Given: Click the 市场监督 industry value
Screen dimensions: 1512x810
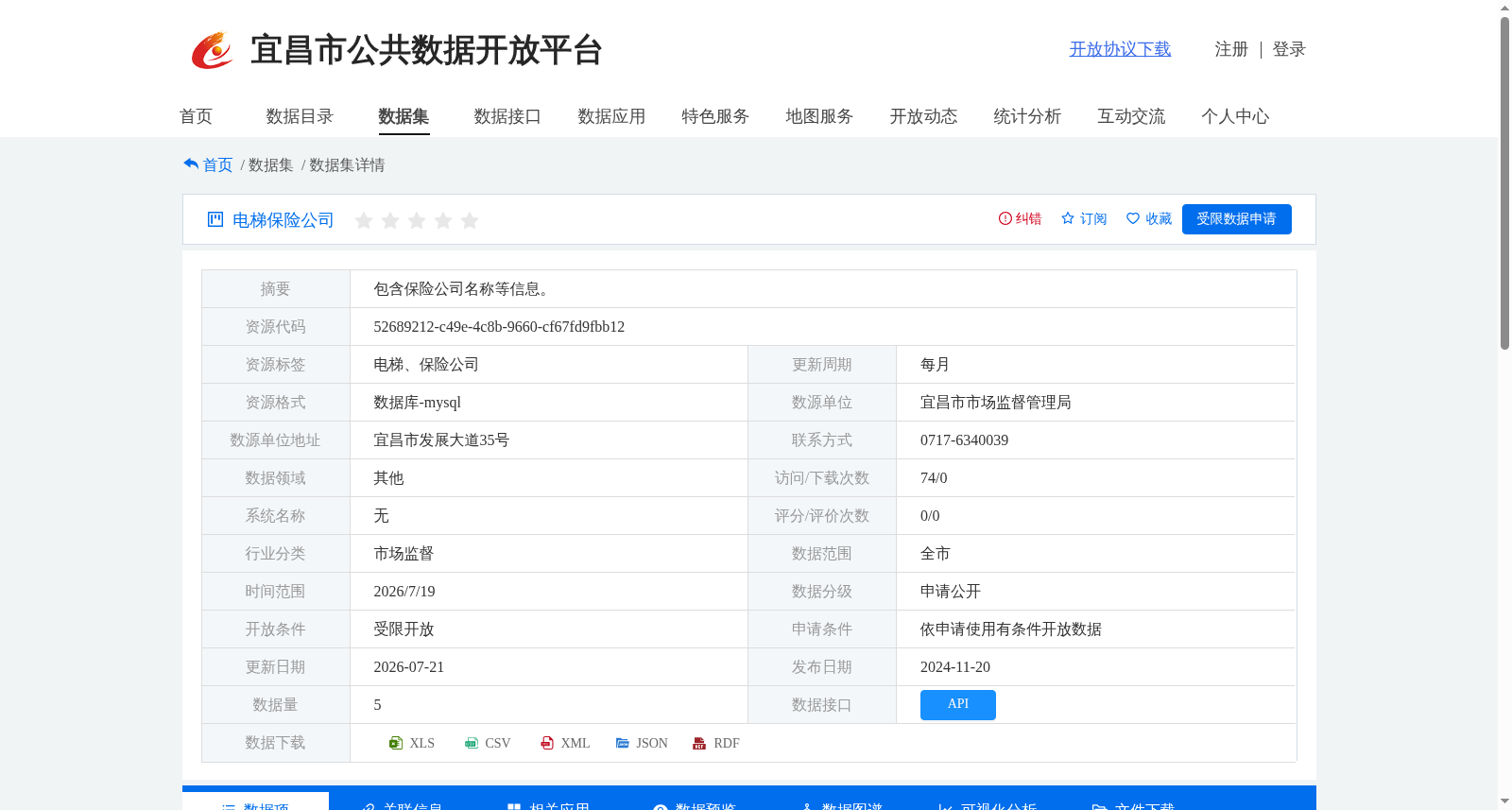Looking at the screenshot, I should pyautogui.click(x=404, y=554).
